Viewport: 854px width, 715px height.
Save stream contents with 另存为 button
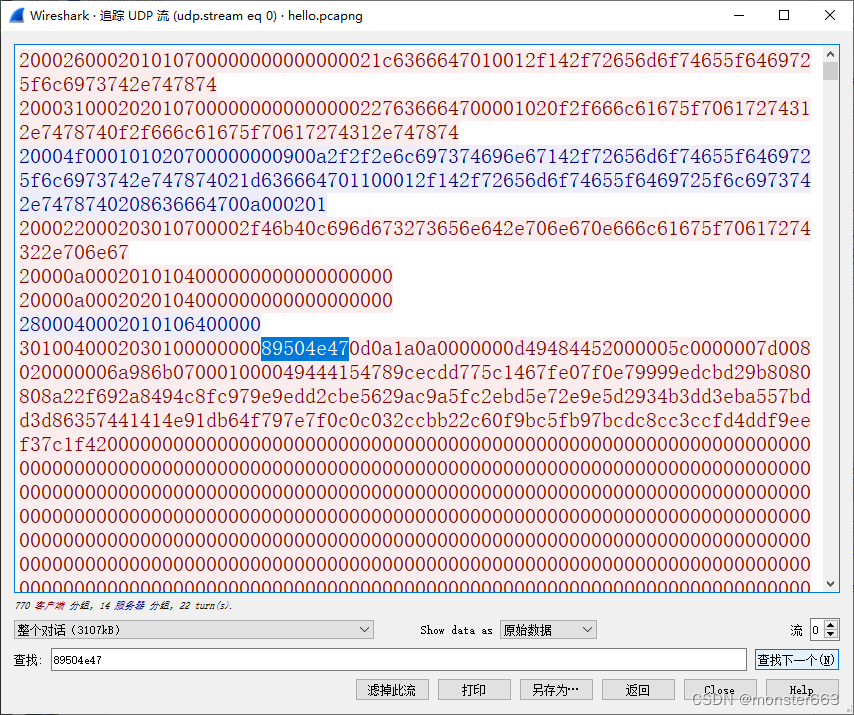pos(556,689)
